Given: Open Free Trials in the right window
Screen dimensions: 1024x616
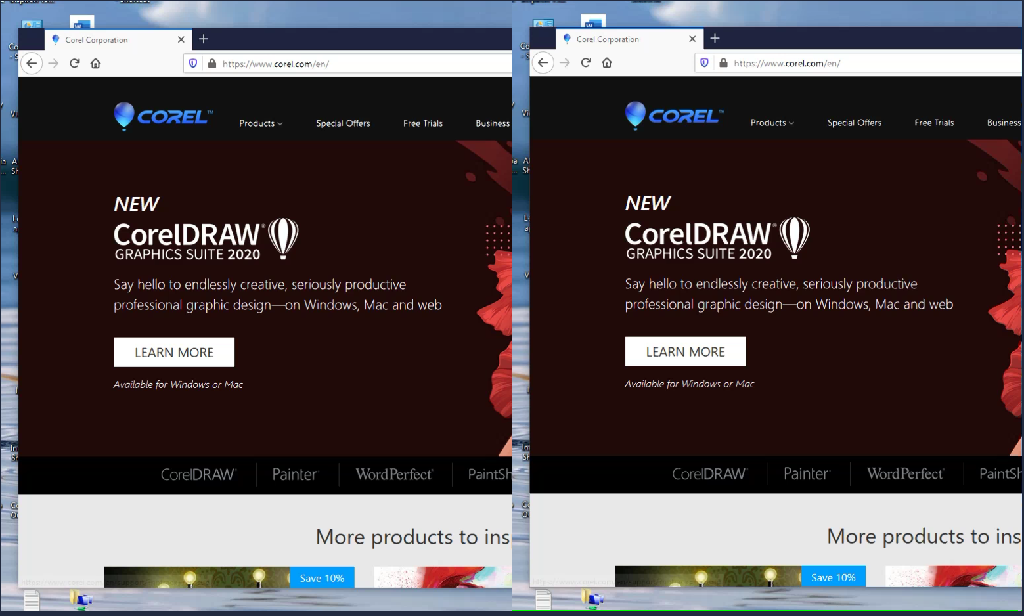Looking at the screenshot, I should click(934, 123).
